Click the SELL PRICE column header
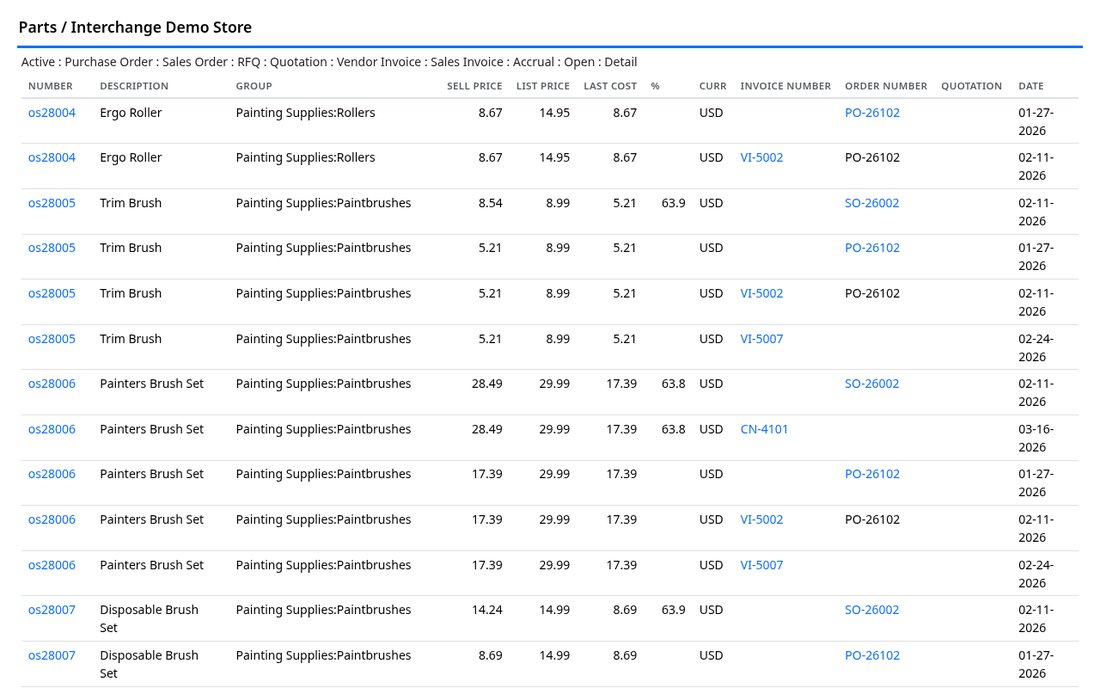The width and height of the screenshot is (1100, 688). [x=474, y=86]
